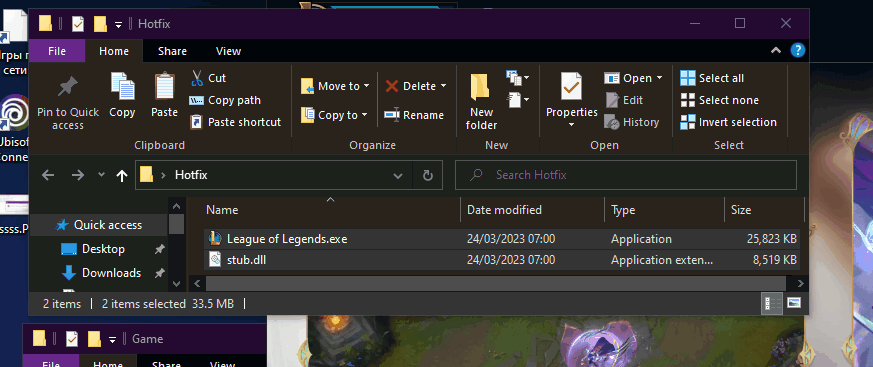Click the Open button in ribbon
The width and height of the screenshot is (873, 367).
pyautogui.click(x=629, y=78)
